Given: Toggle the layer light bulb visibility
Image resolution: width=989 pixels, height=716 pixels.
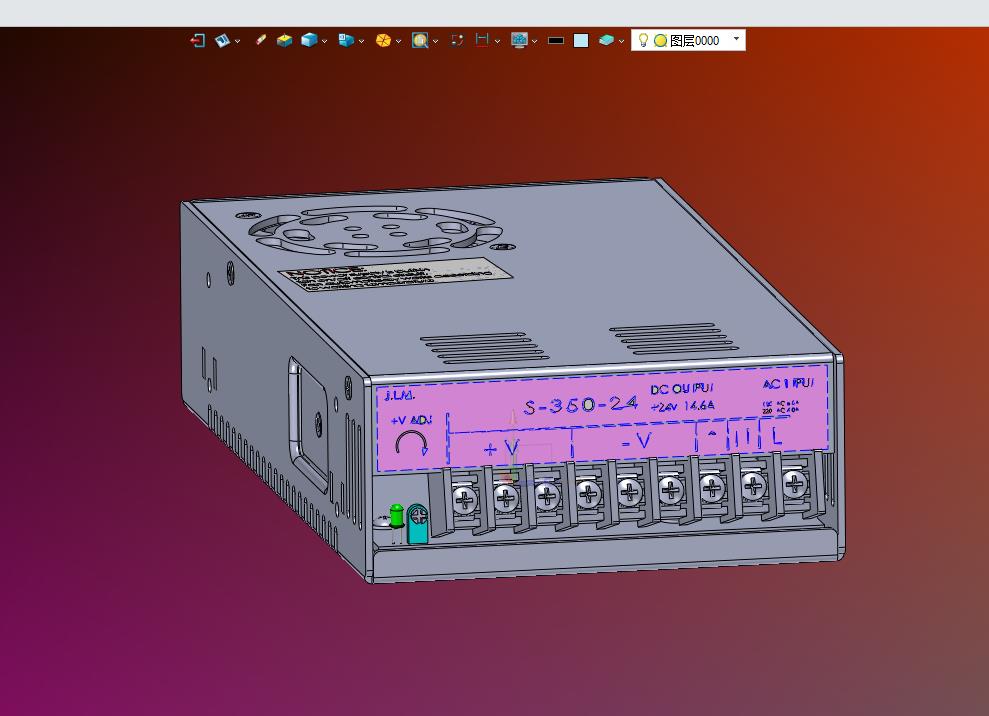Looking at the screenshot, I should click(x=643, y=40).
